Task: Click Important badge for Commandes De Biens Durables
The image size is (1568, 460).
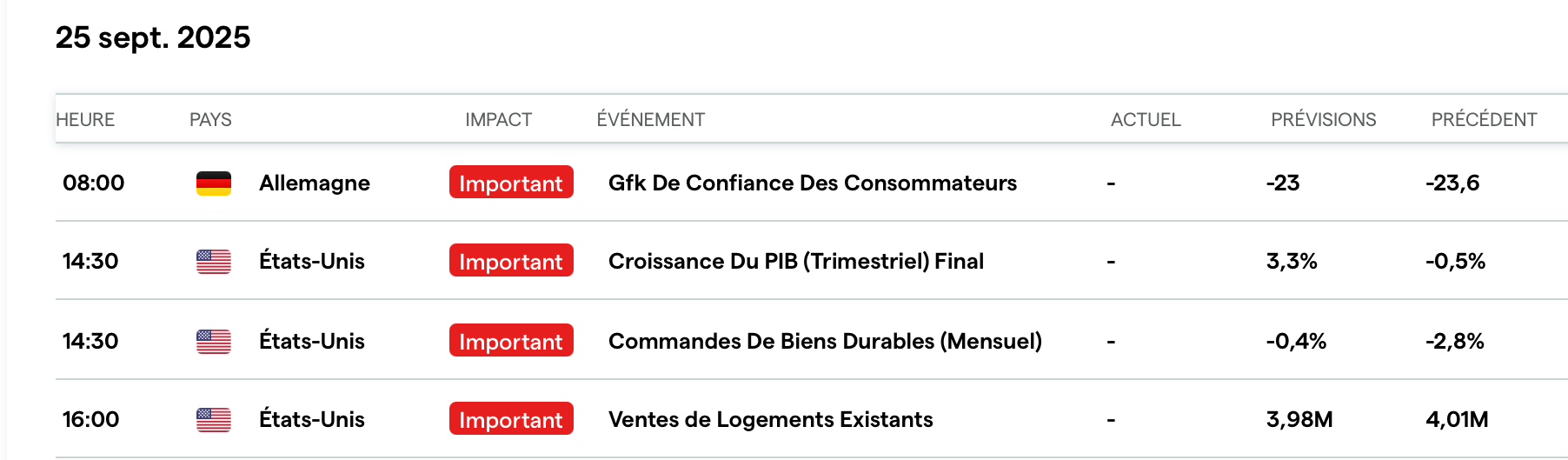Action: pyautogui.click(x=511, y=341)
